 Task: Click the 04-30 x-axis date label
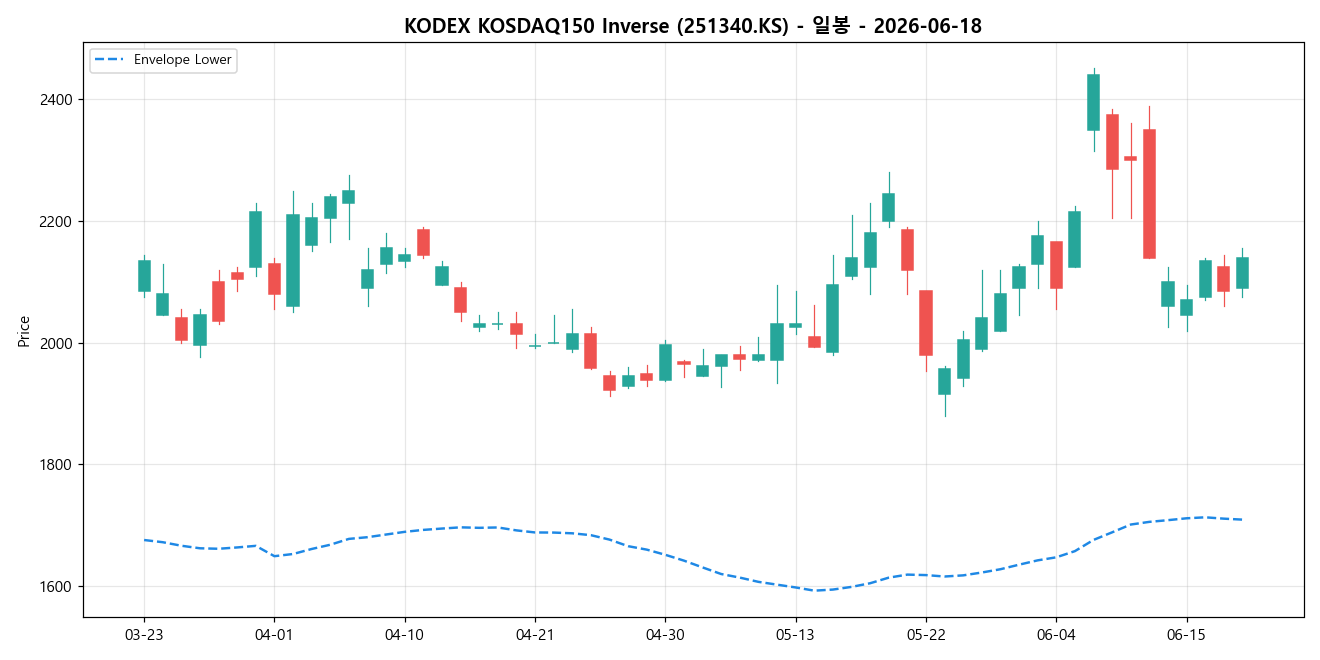point(665,634)
